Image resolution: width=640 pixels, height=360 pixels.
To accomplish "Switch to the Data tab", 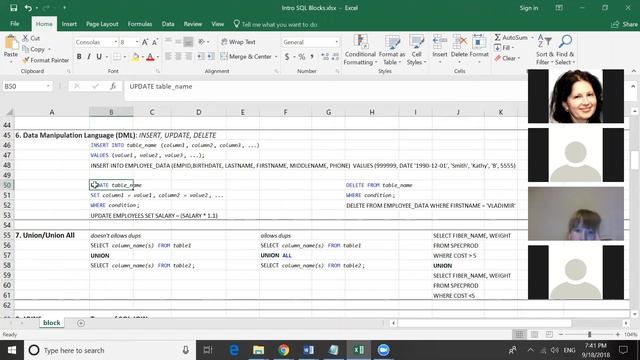I will 168,24.
